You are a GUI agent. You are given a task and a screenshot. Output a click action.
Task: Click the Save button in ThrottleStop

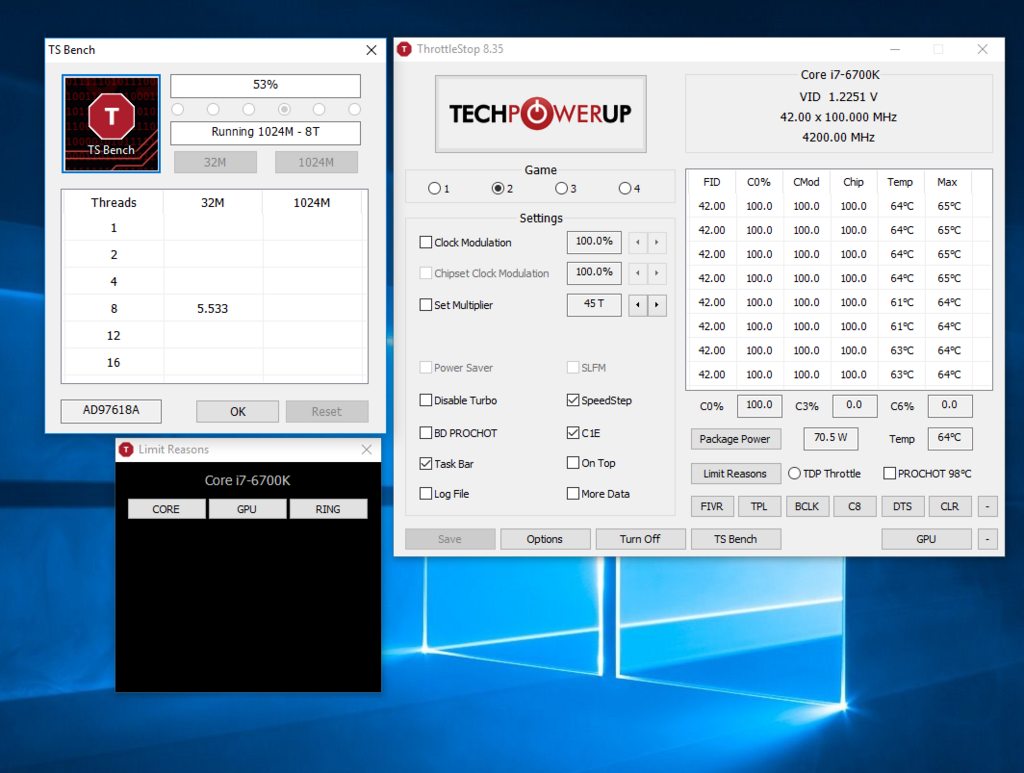tap(450, 539)
